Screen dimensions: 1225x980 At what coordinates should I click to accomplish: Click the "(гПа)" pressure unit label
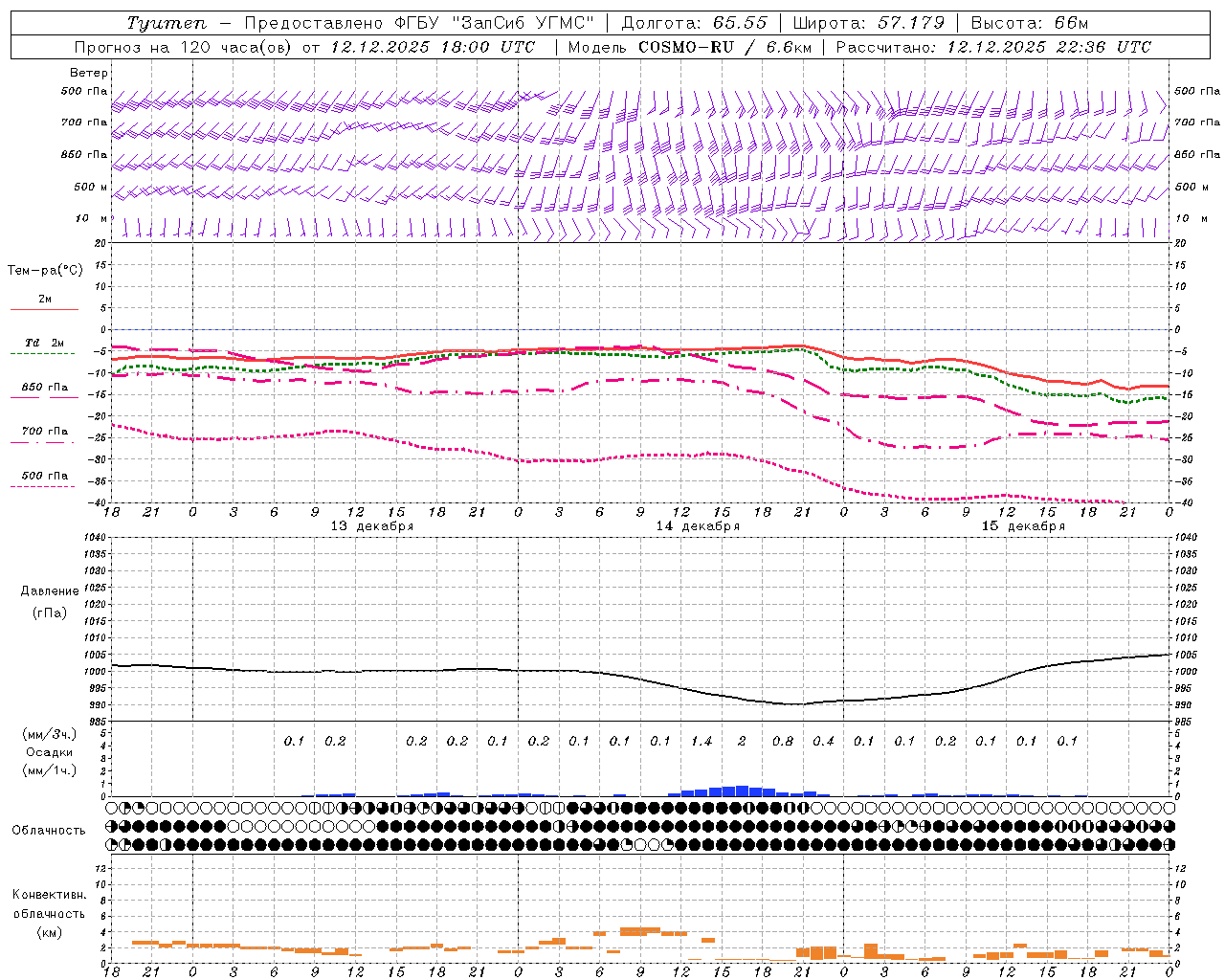point(50,612)
